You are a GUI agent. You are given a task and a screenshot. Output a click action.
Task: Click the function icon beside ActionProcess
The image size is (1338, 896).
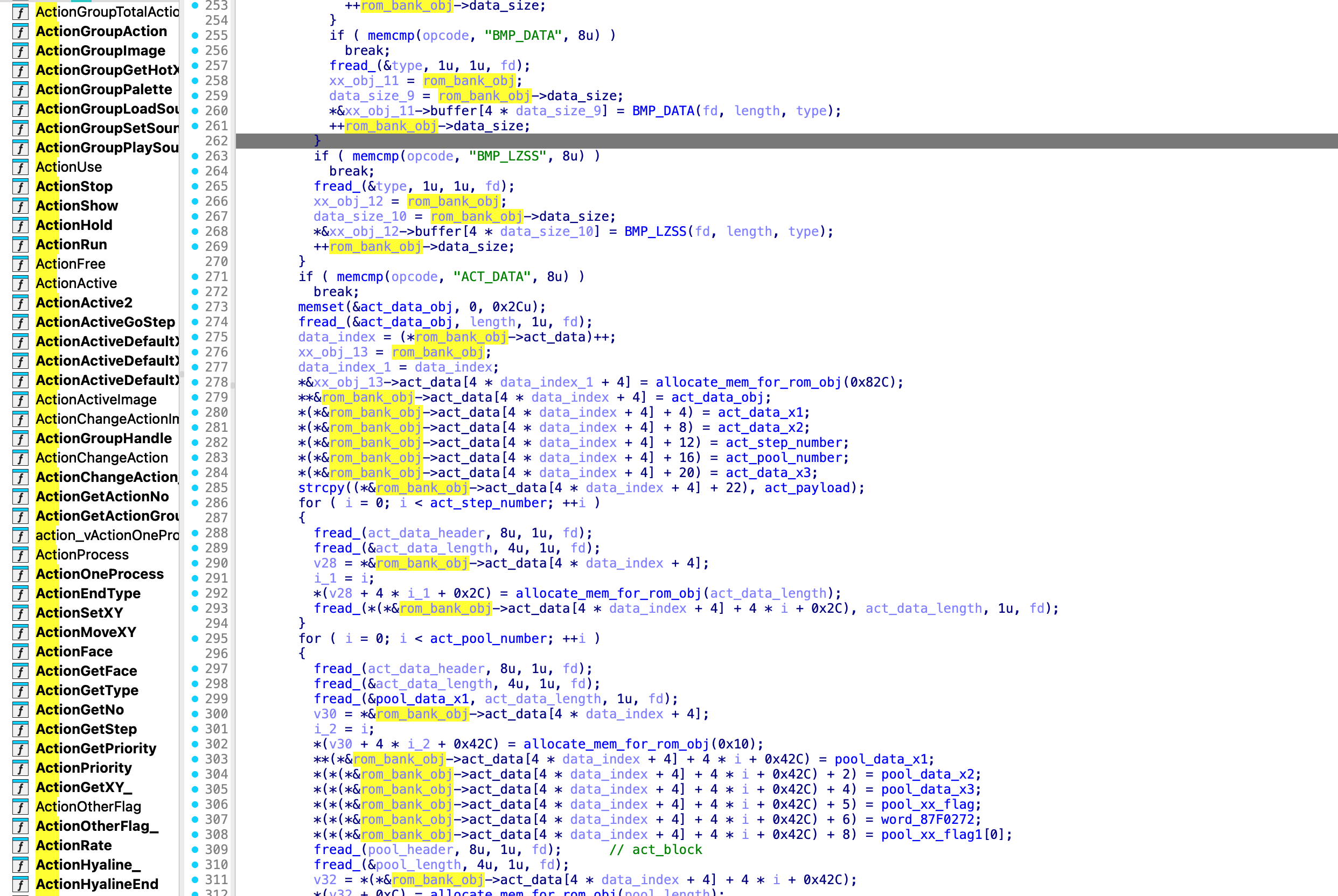pos(20,555)
